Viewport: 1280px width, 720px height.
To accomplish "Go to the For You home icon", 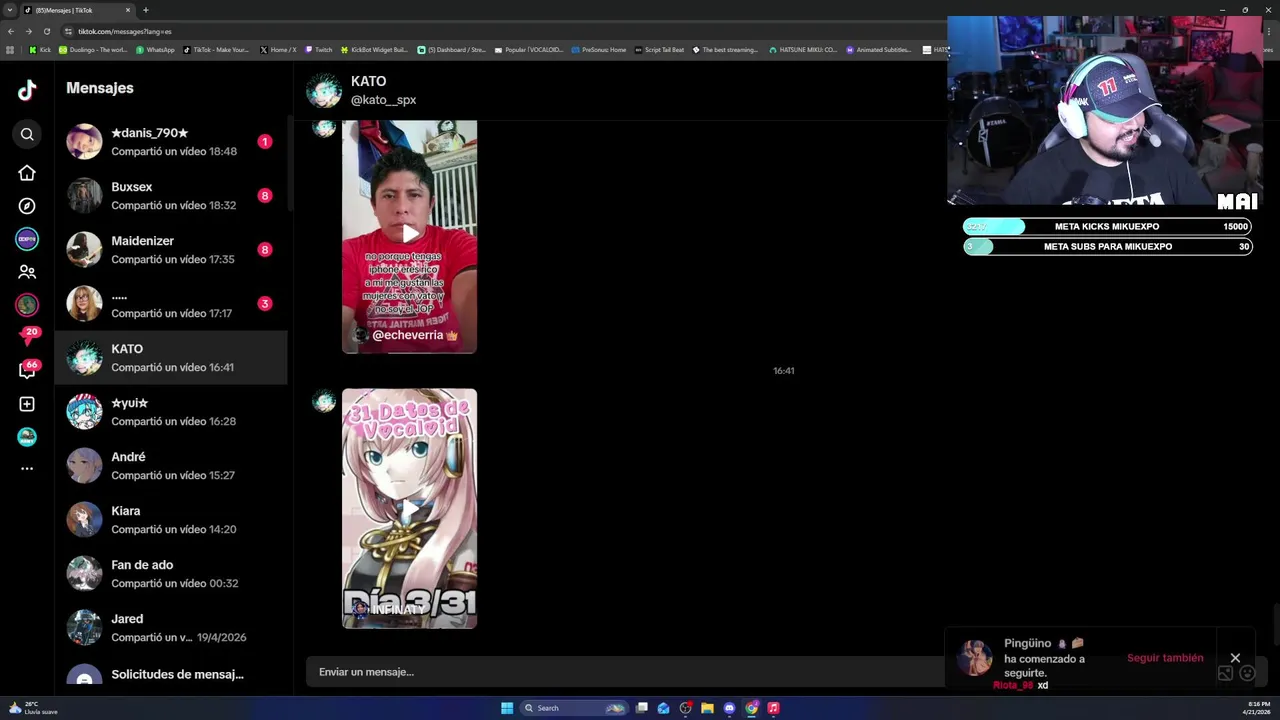I will point(27,173).
